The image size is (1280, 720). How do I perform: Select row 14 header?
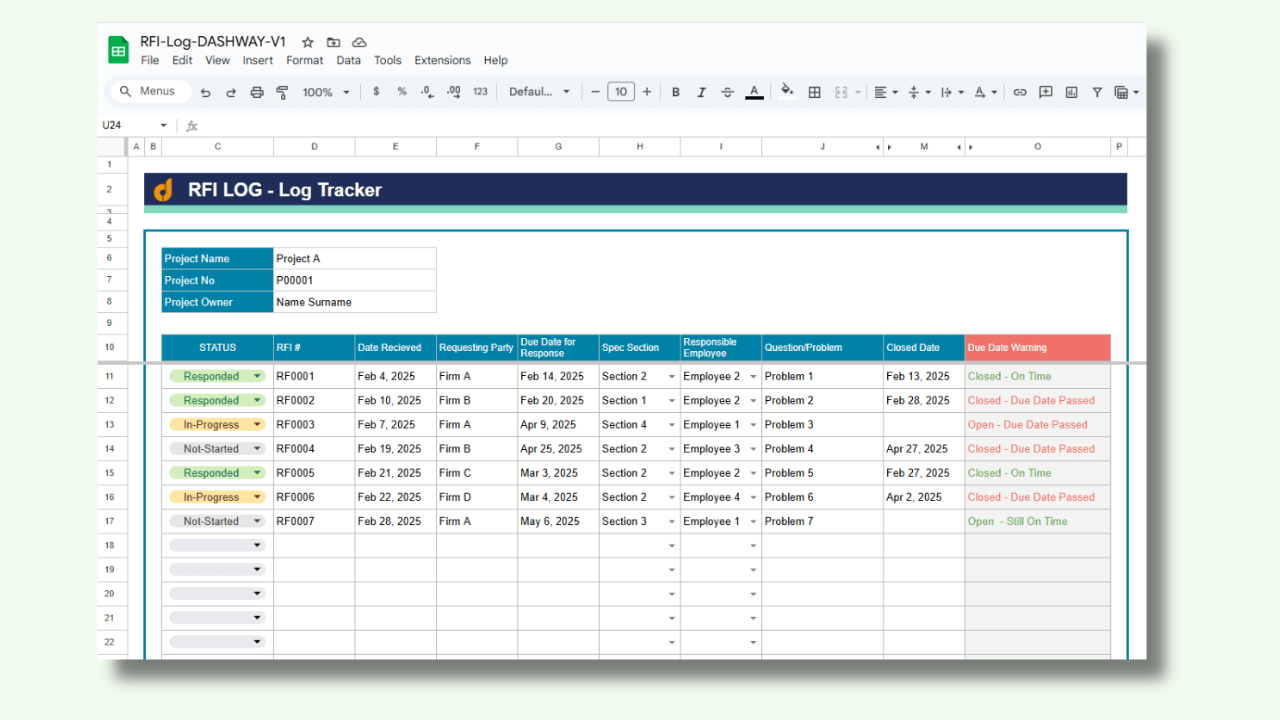110,449
